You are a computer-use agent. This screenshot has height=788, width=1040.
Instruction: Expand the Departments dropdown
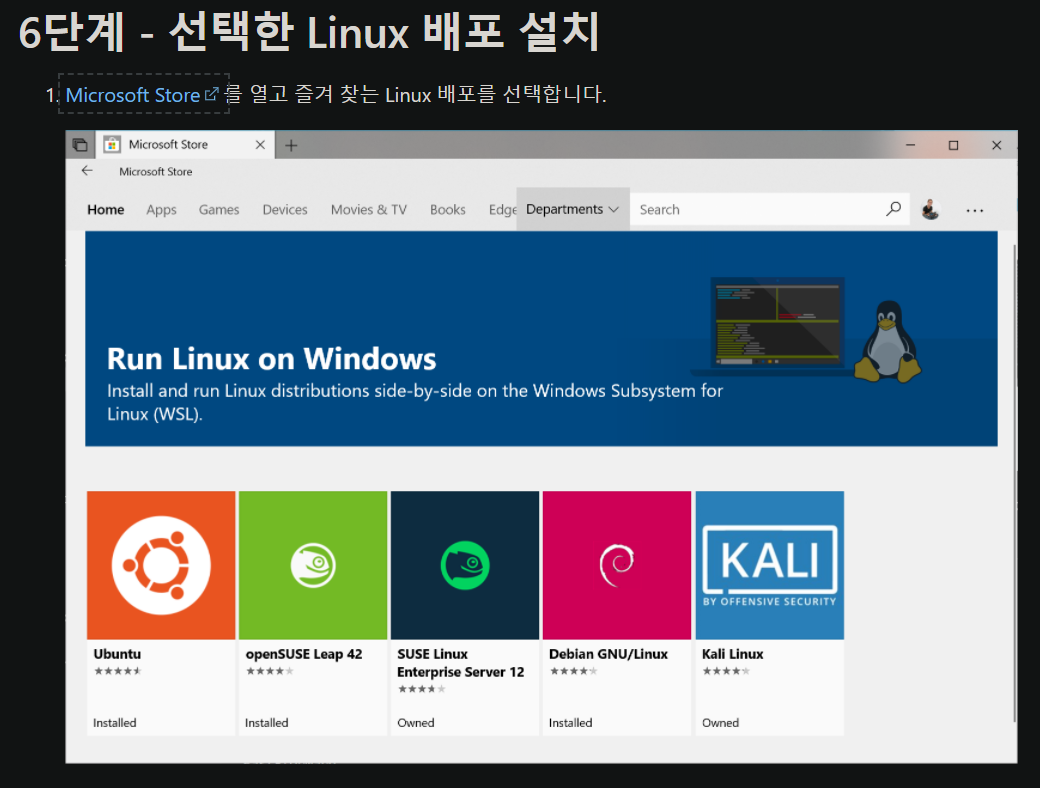pyautogui.click(x=572, y=210)
